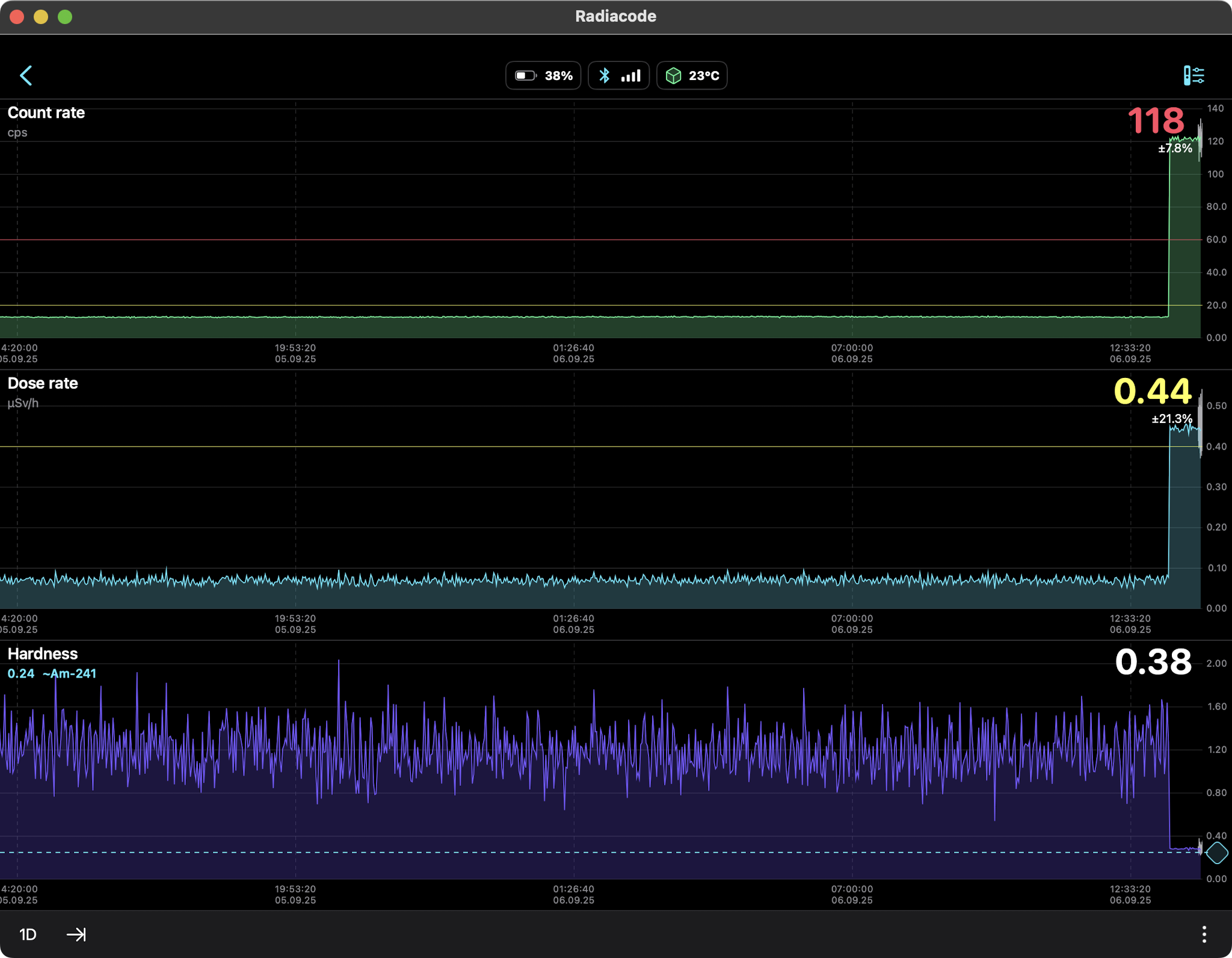This screenshot has height=958, width=1232.
Task: Click the 0.44 dose rate reading
Action: [1152, 392]
